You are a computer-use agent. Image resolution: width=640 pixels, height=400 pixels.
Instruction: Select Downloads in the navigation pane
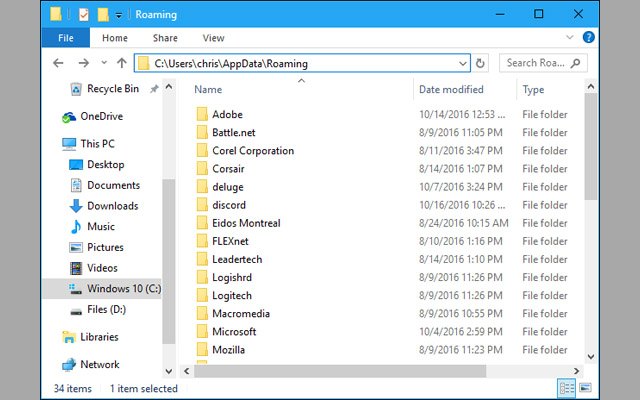coord(112,206)
